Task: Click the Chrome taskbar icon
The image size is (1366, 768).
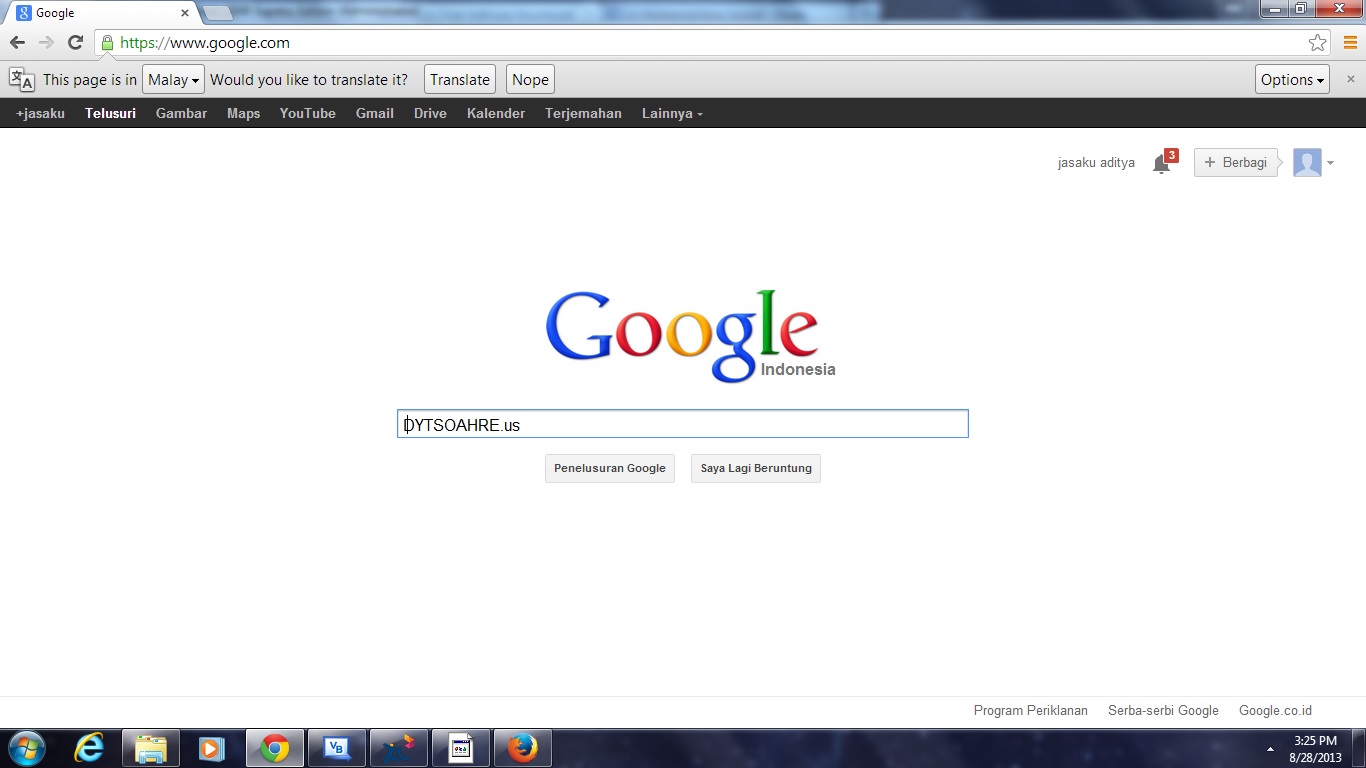Action: (x=275, y=748)
